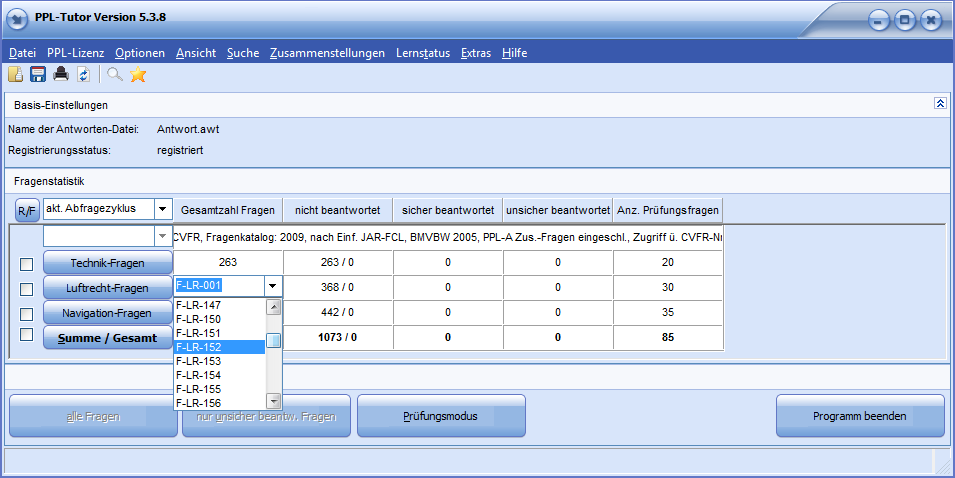Click the Anz. Prüfungsfragen column header
Viewport: 955px width, 478px height.
click(x=668, y=210)
